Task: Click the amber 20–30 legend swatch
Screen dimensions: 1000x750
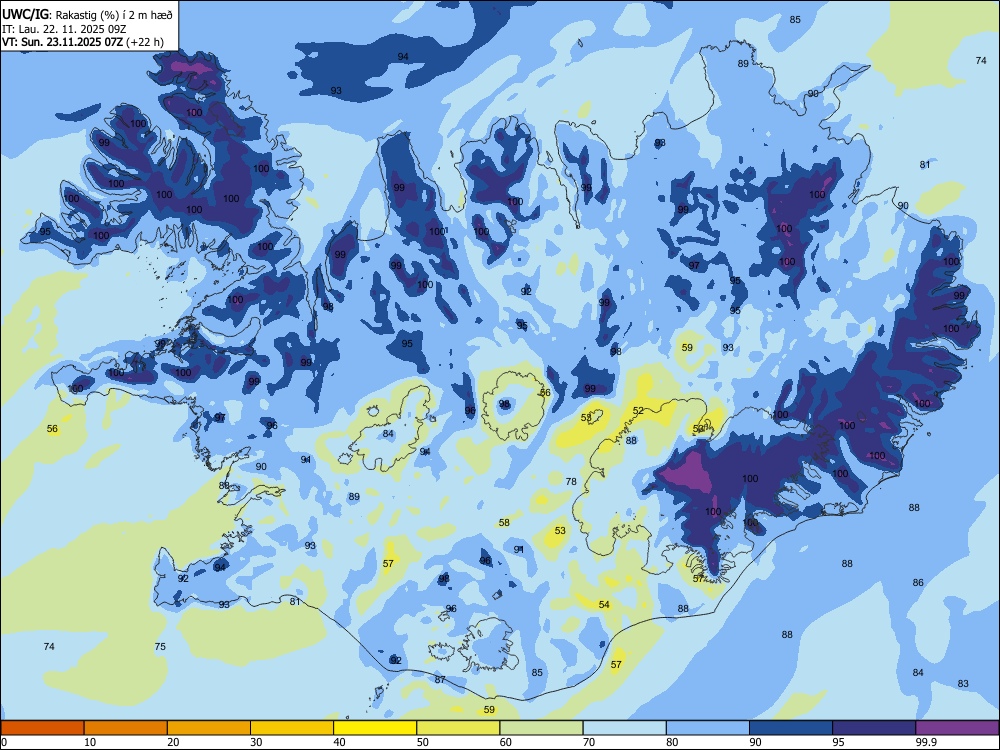Action: click(209, 728)
